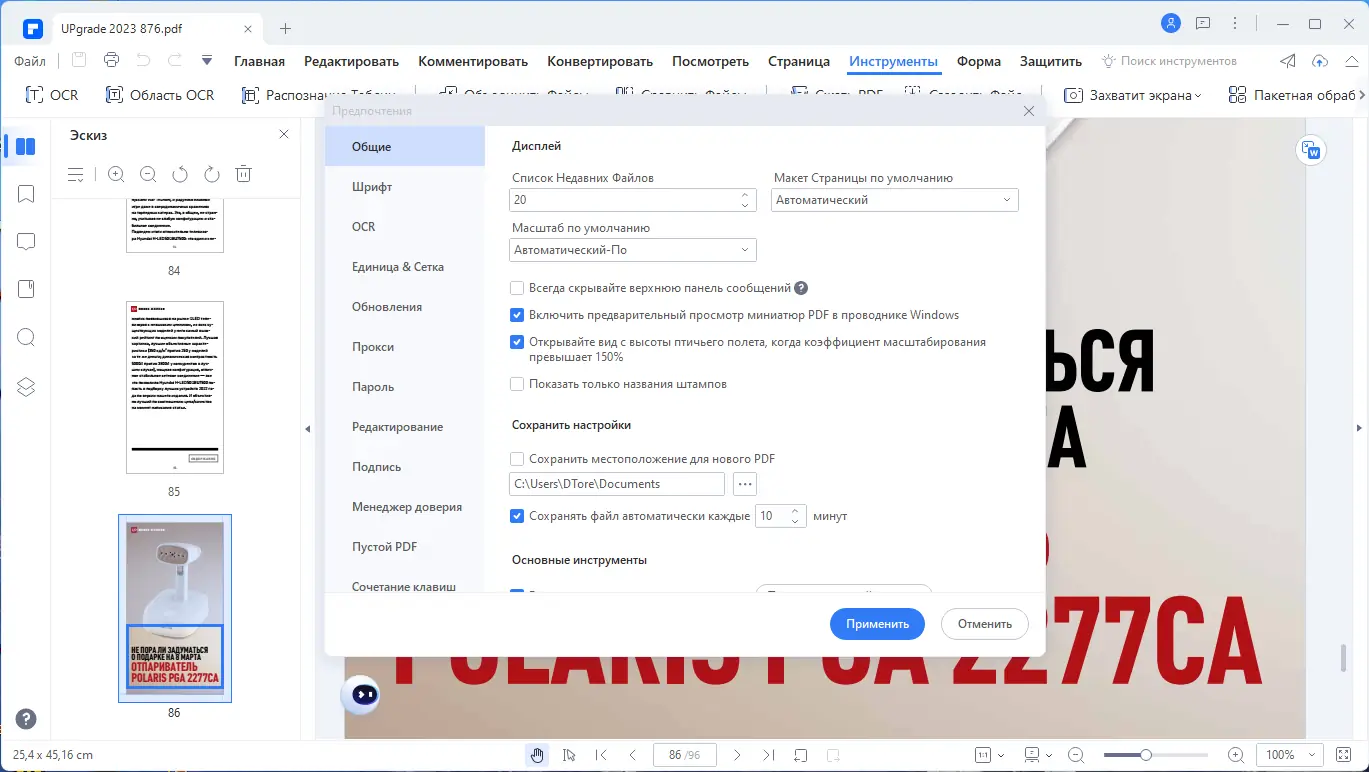Open the Comments panel in the sidebar
Image resolution: width=1369 pixels, height=772 pixels.
point(25,241)
